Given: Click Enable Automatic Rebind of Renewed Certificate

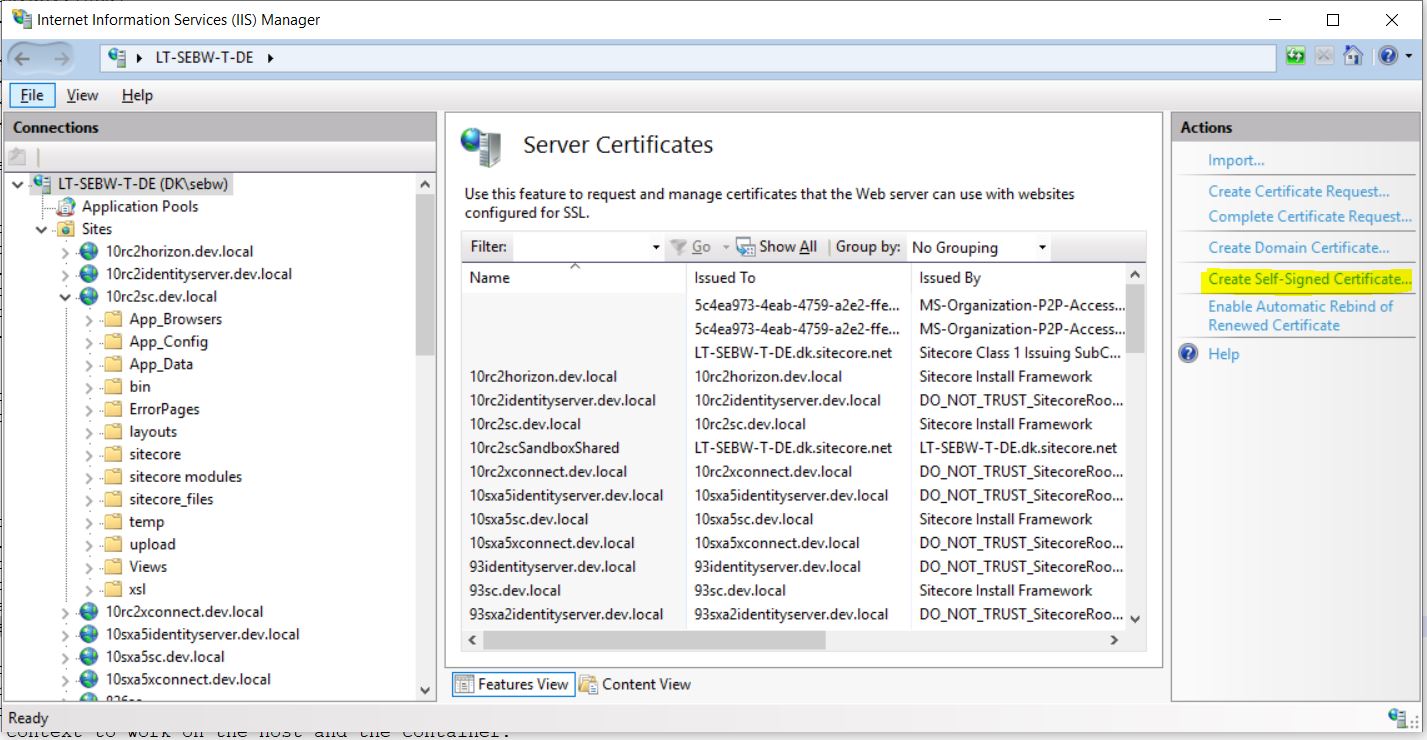Looking at the screenshot, I should point(1300,316).
